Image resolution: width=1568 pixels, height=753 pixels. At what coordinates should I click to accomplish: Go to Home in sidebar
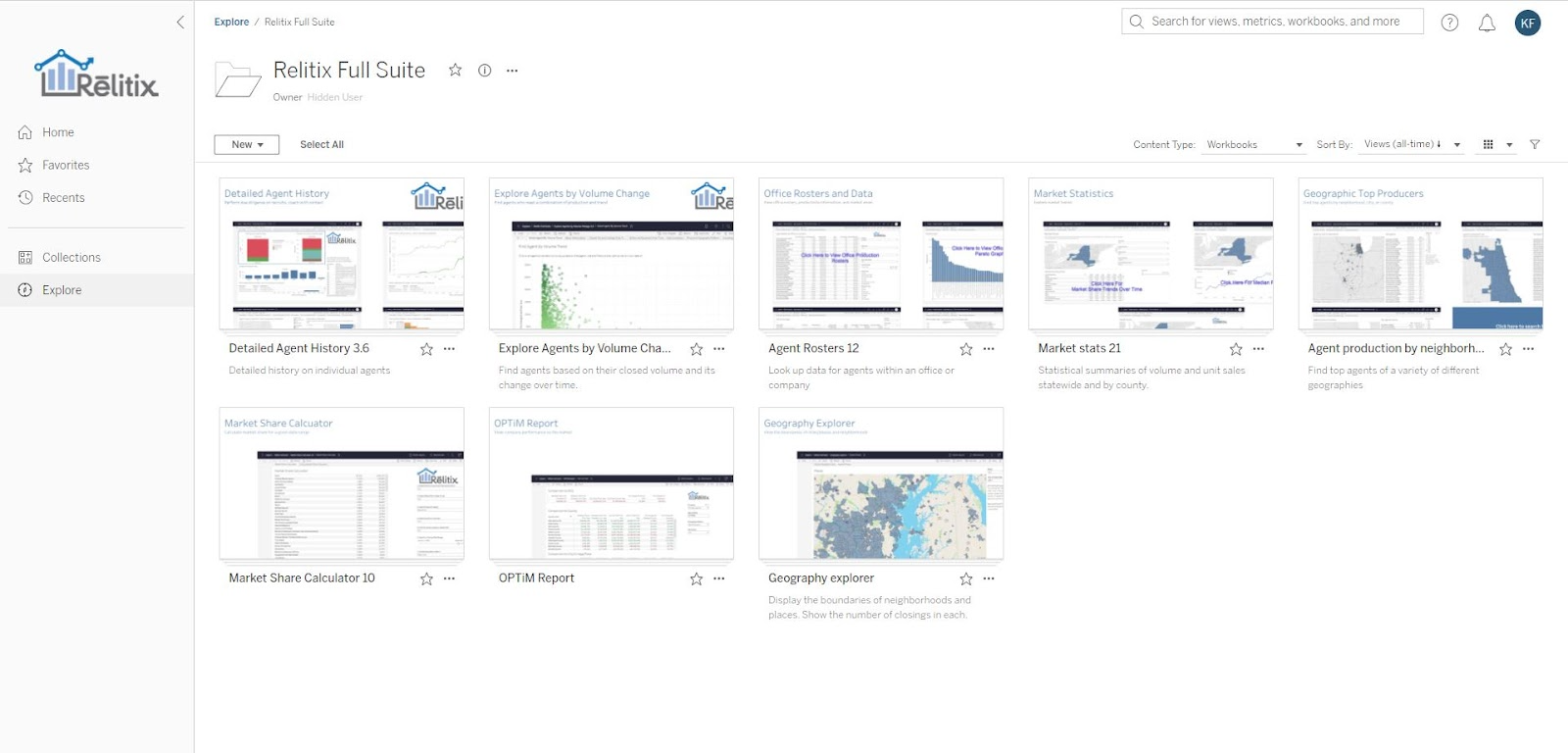58,132
